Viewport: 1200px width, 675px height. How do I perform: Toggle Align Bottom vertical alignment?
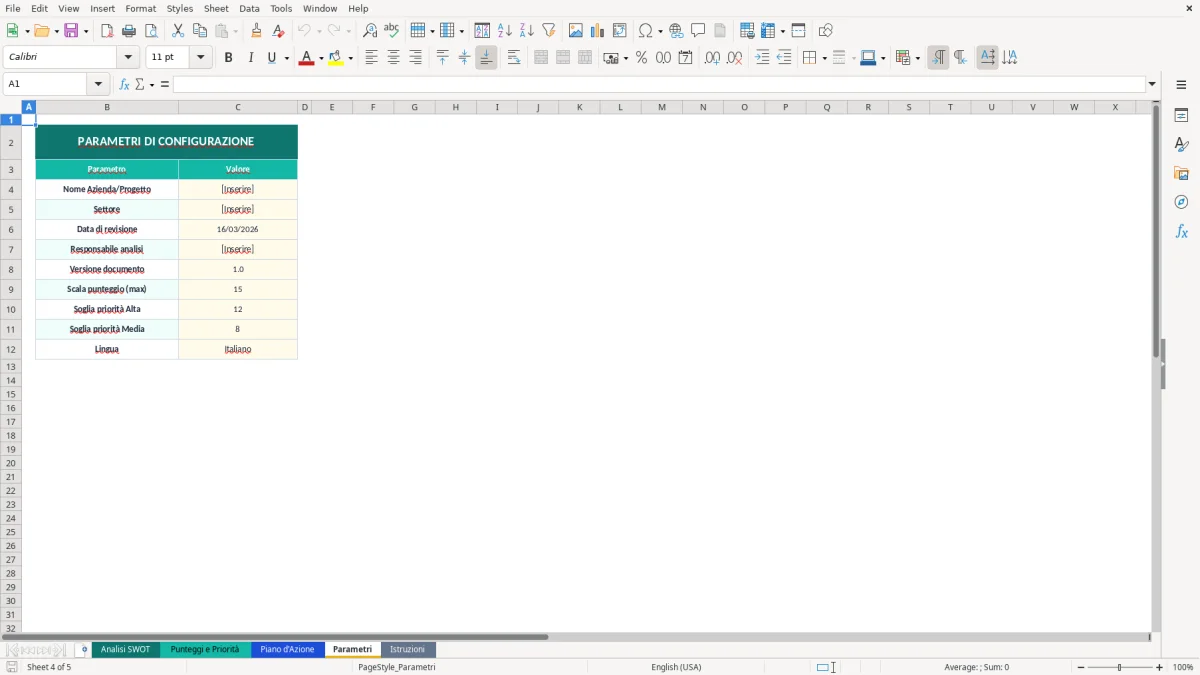coord(486,58)
